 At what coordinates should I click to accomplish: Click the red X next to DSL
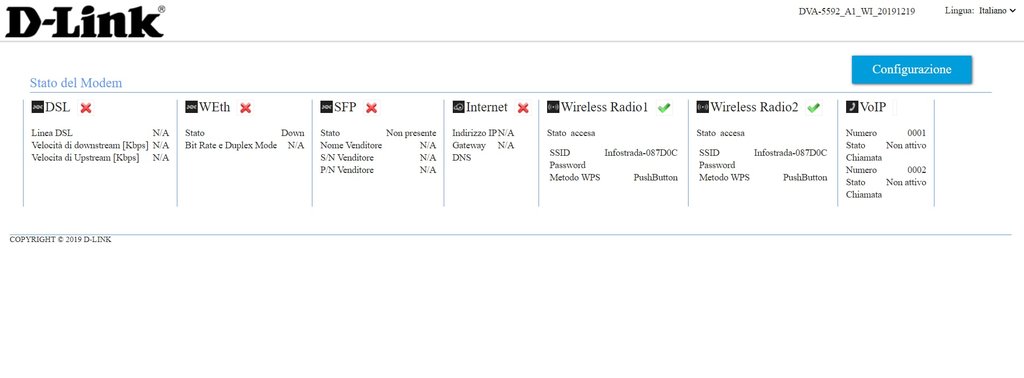coord(86,108)
